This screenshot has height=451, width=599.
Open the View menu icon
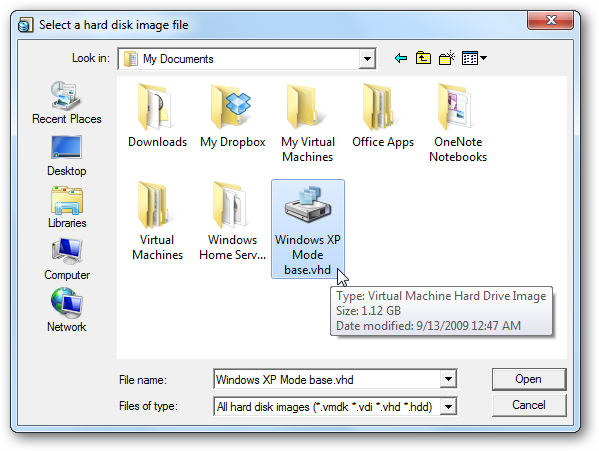coord(474,58)
